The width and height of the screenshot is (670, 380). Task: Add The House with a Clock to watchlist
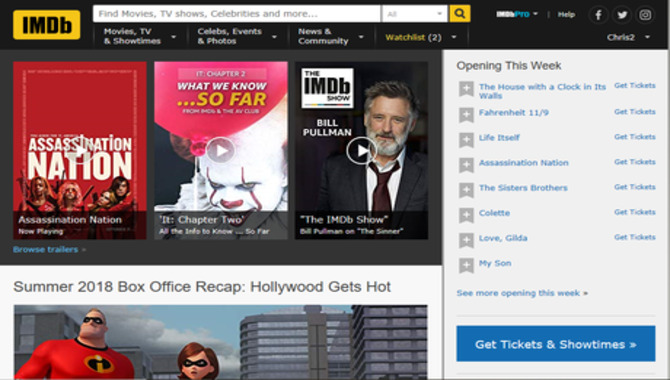[466, 89]
